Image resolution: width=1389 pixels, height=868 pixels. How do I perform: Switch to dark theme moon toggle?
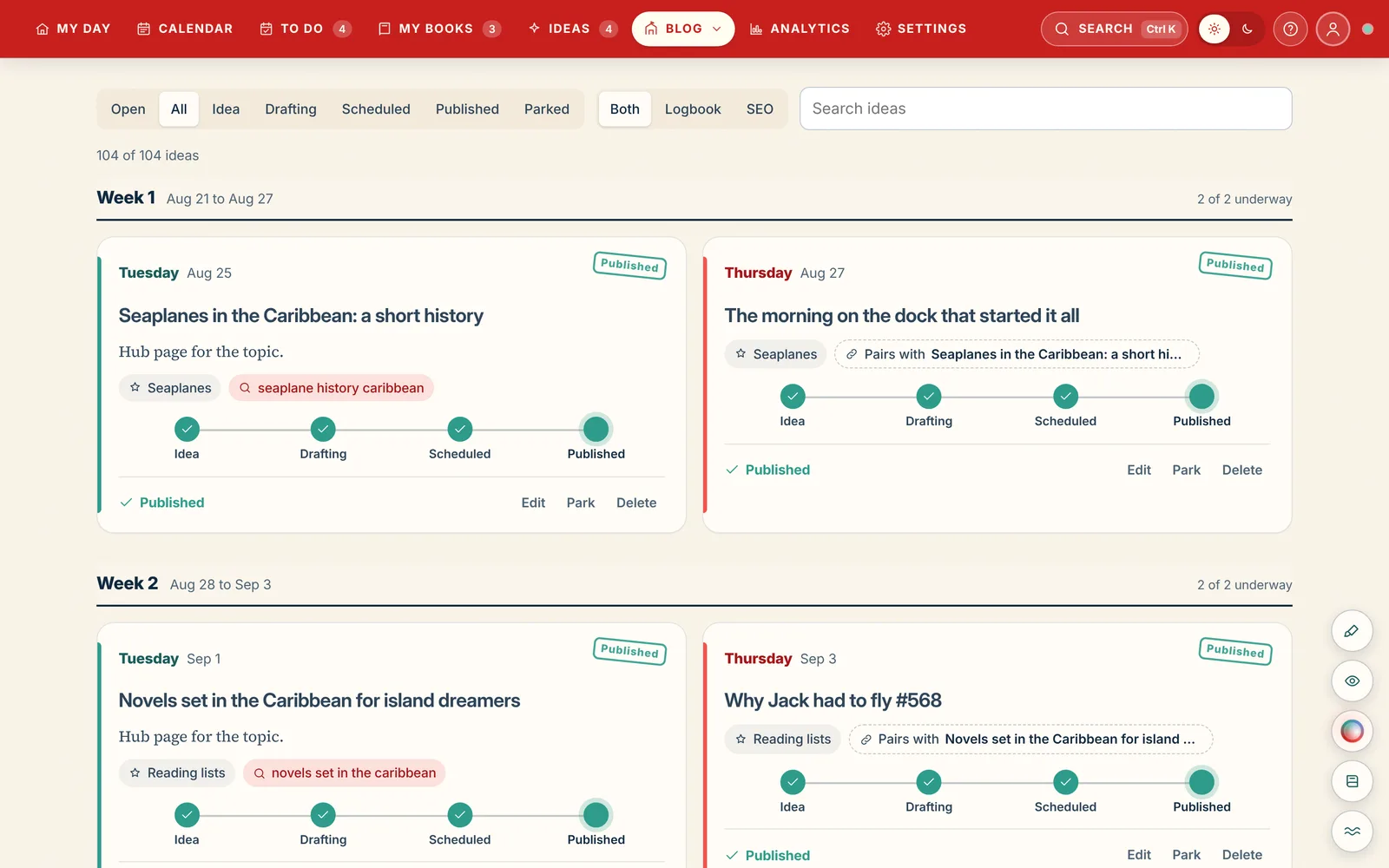pyautogui.click(x=1247, y=29)
